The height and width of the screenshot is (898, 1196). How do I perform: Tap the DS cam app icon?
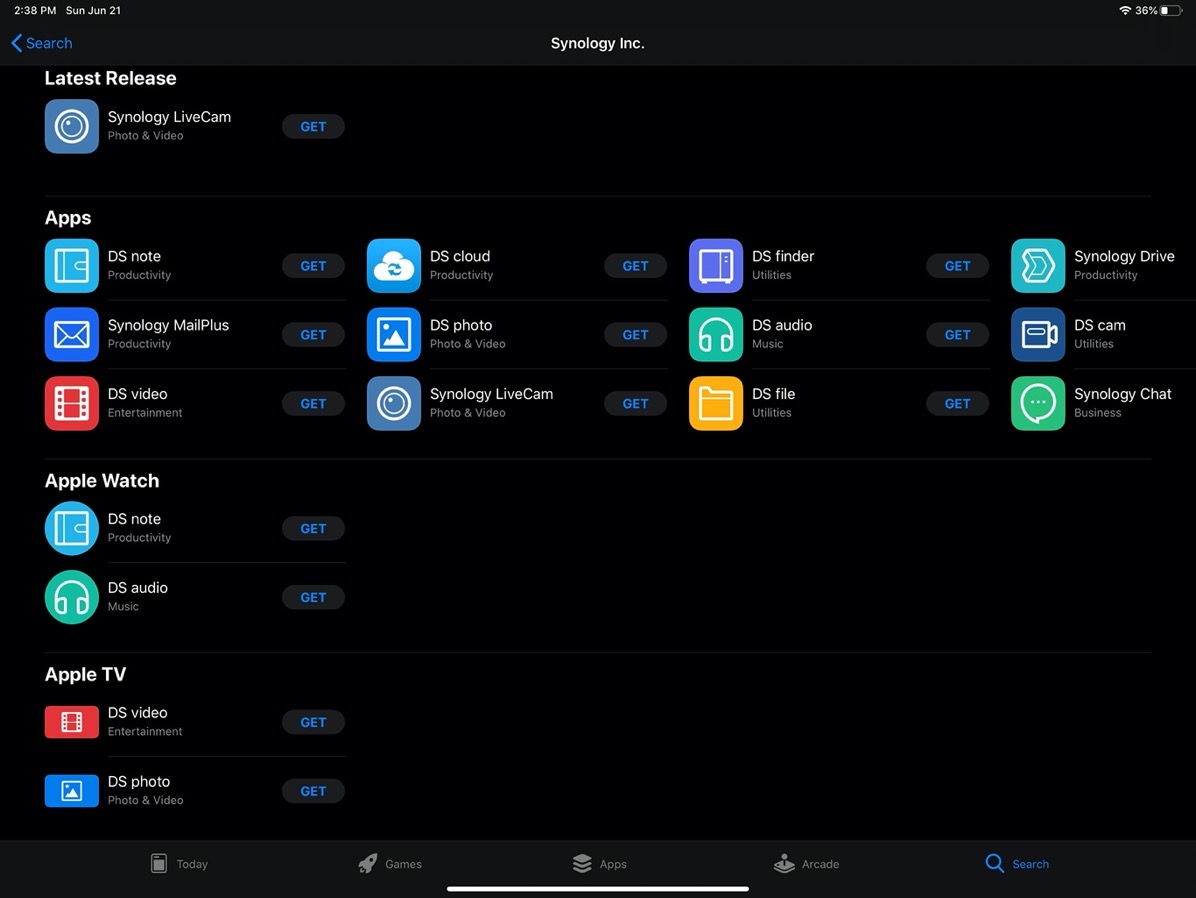[x=1037, y=335]
